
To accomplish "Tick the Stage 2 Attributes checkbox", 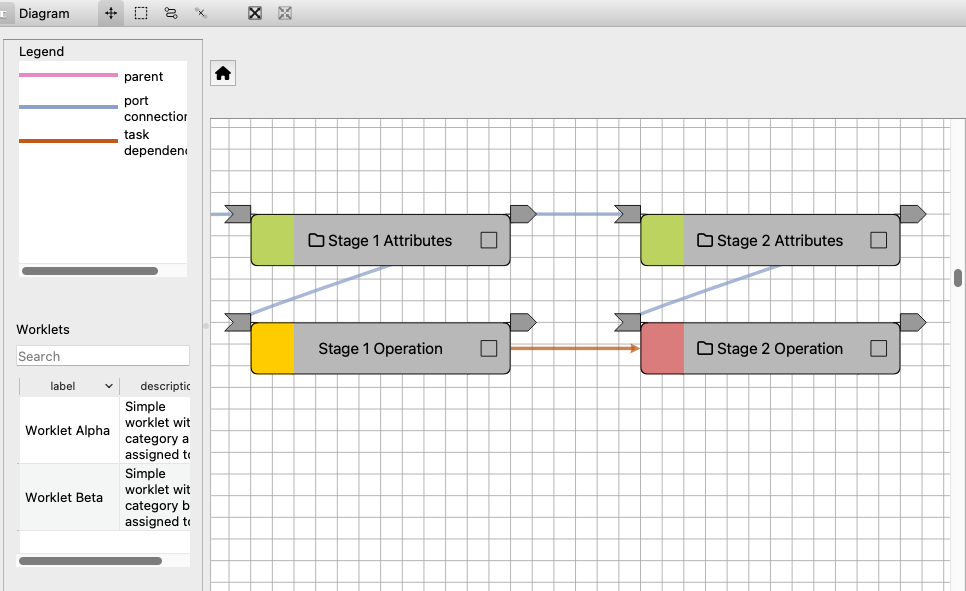I will (x=879, y=240).
